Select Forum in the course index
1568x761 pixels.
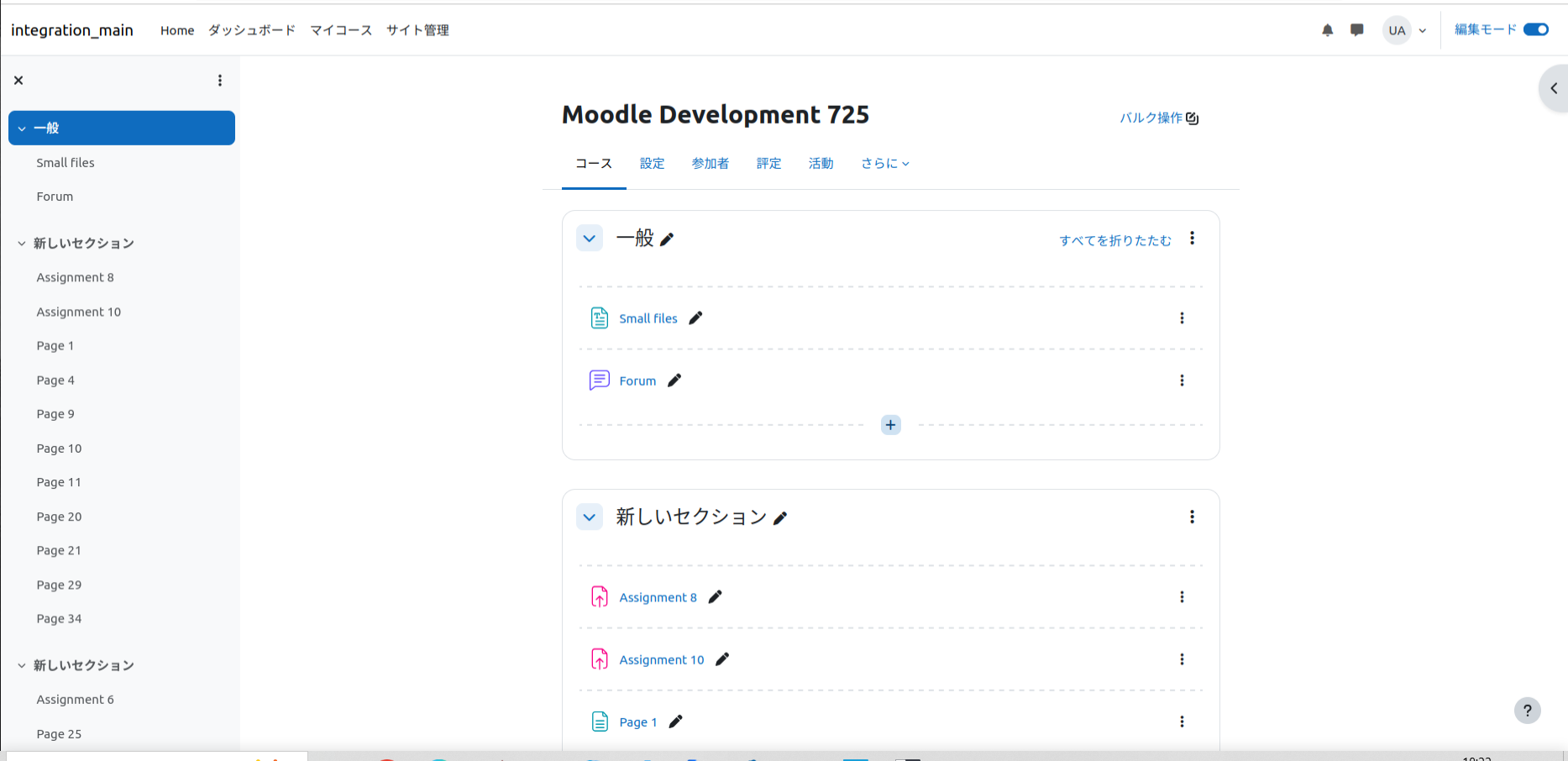(55, 197)
